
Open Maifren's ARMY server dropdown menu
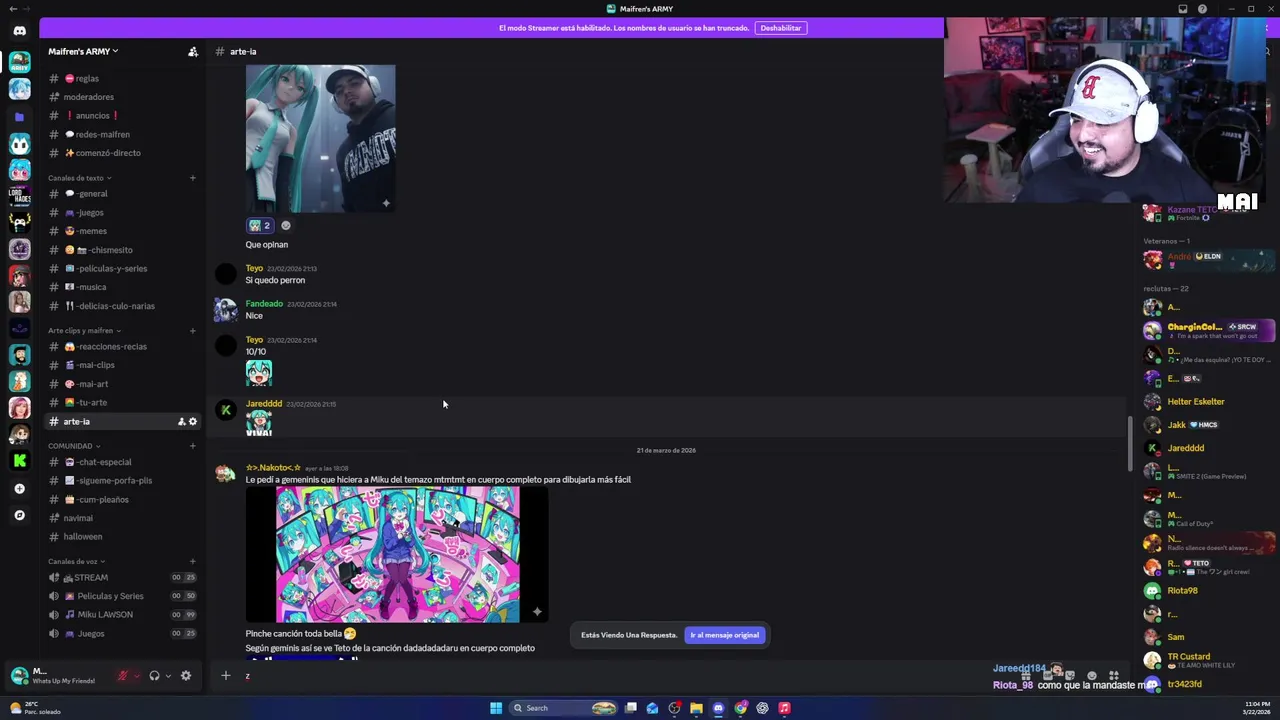(x=83, y=52)
